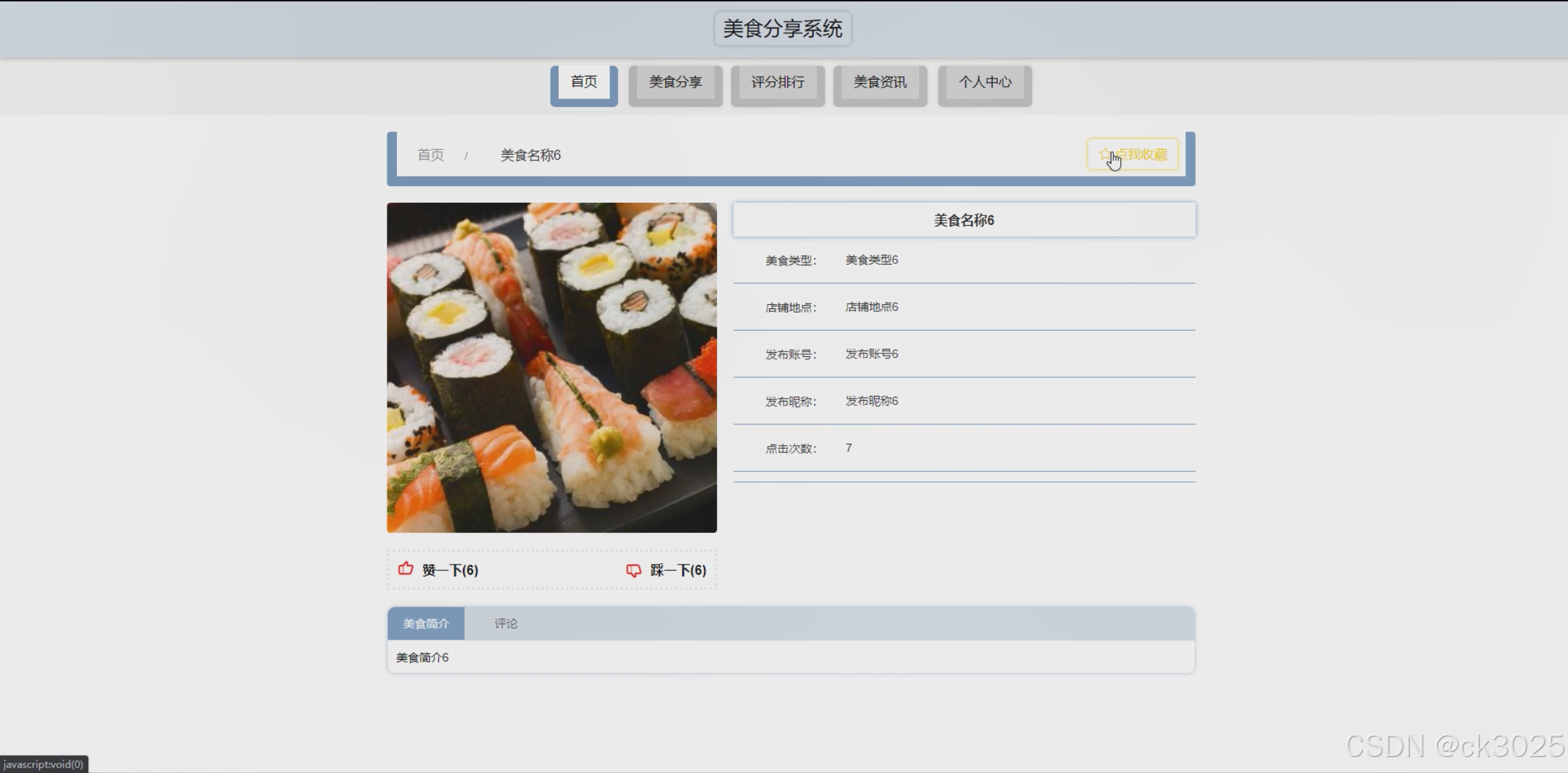
Task: Click the 美食简介6 description text
Action: 422,657
